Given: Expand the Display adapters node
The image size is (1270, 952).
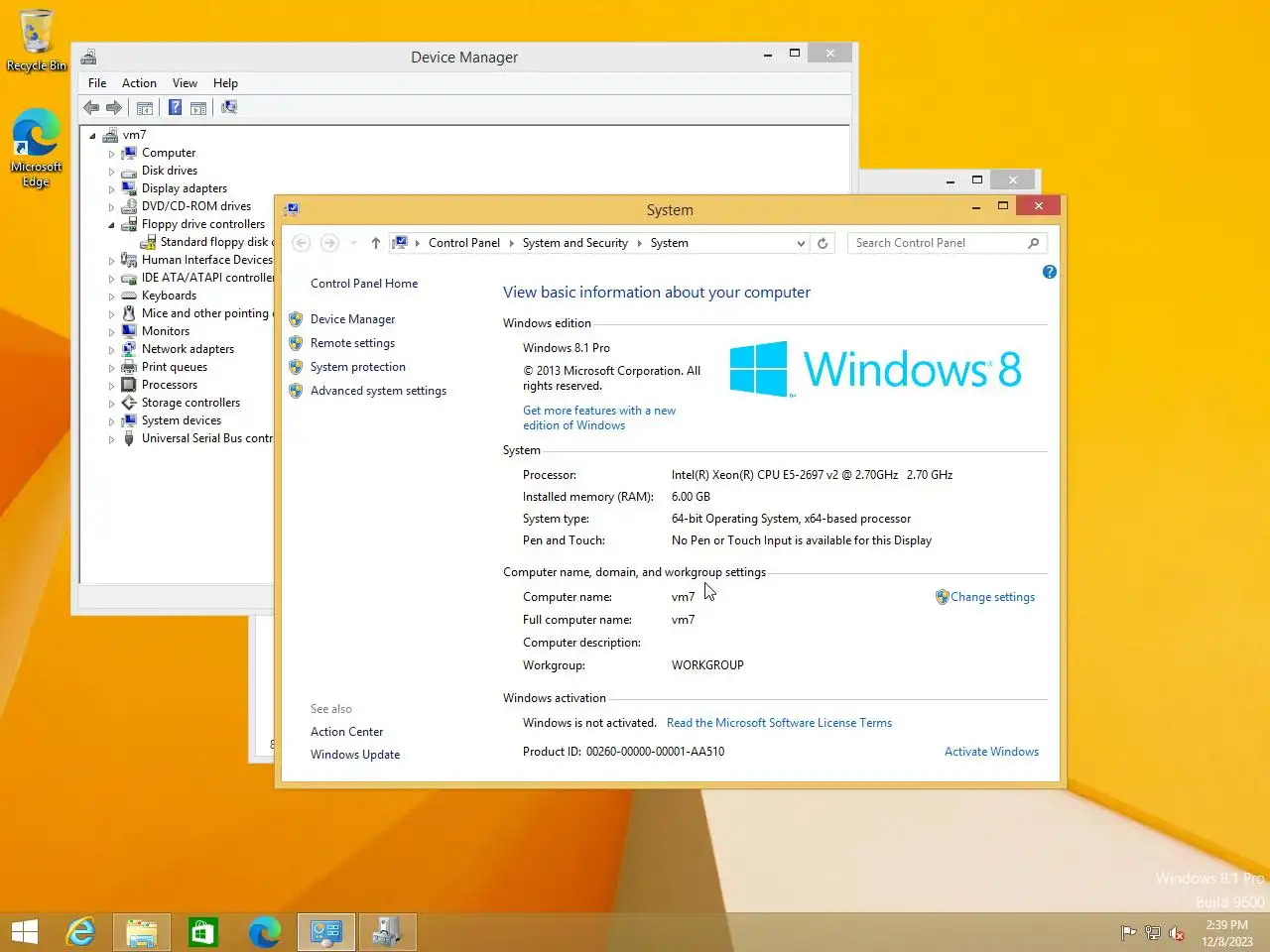Looking at the screenshot, I should coord(112,189).
